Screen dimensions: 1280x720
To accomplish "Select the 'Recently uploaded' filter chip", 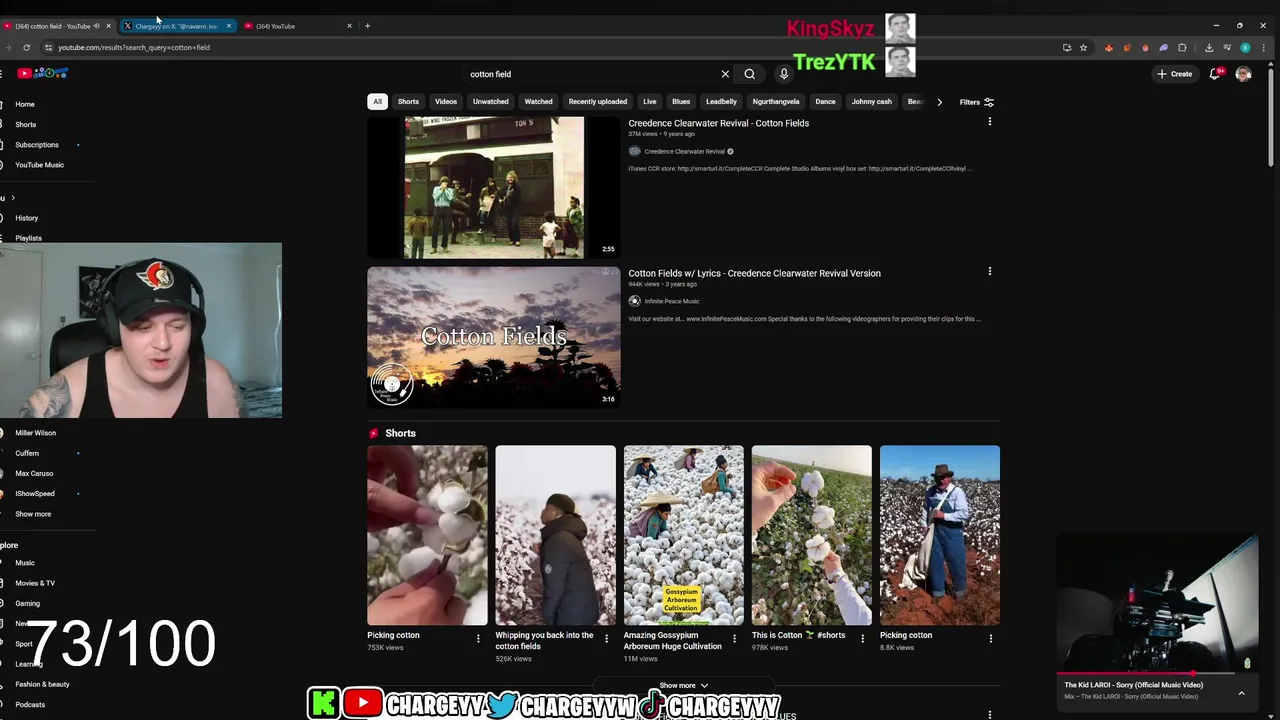I will click(x=598, y=102).
